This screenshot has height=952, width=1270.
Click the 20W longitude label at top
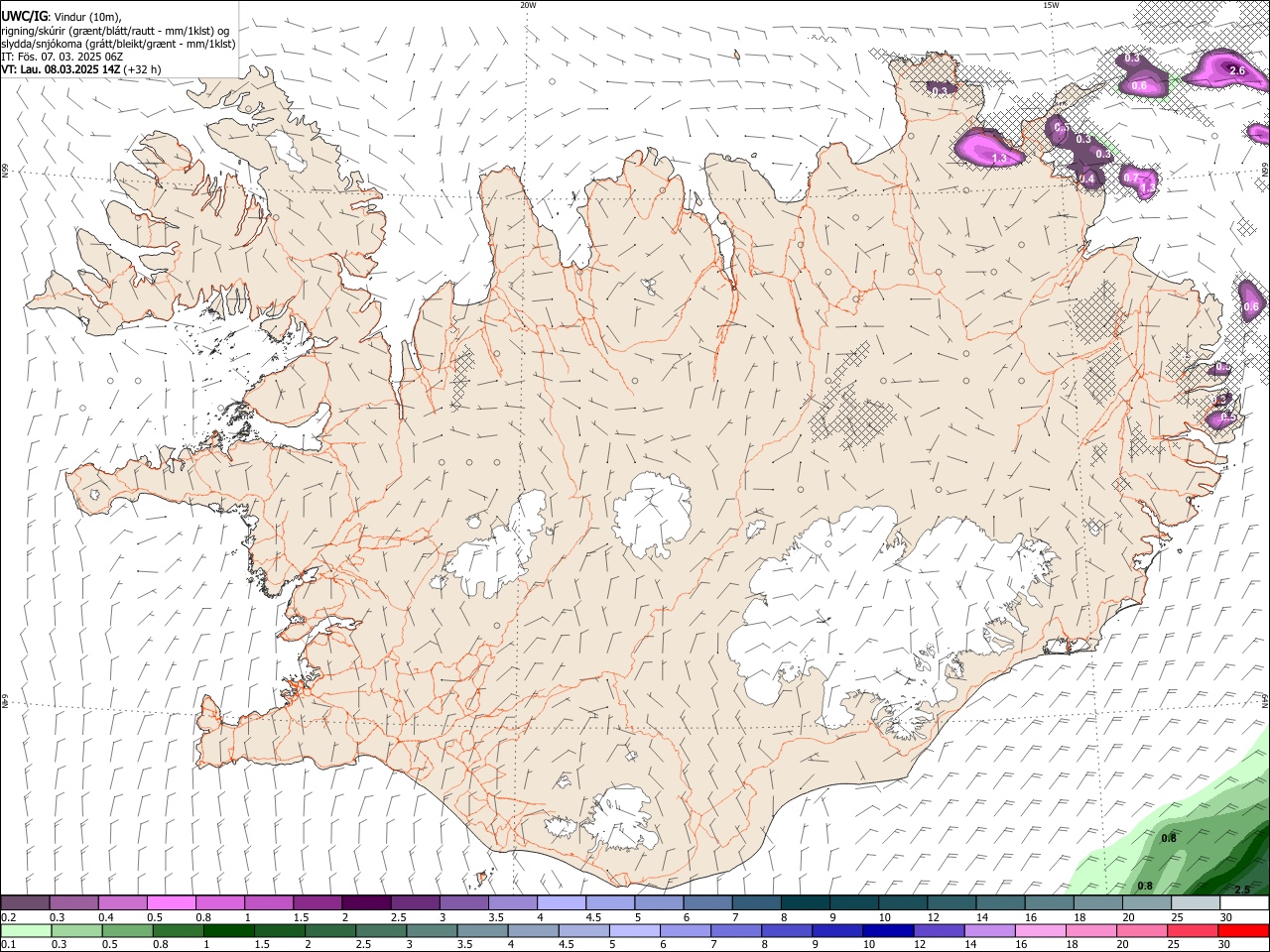pyautogui.click(x=528, y=5)
